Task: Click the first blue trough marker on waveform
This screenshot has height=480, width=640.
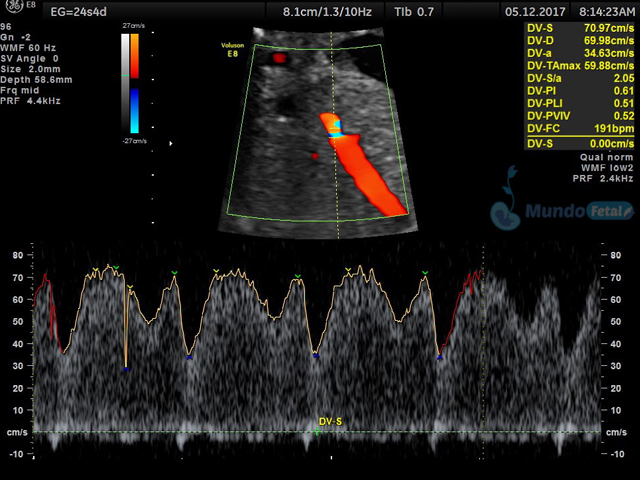Action: [x=126, y=369]
